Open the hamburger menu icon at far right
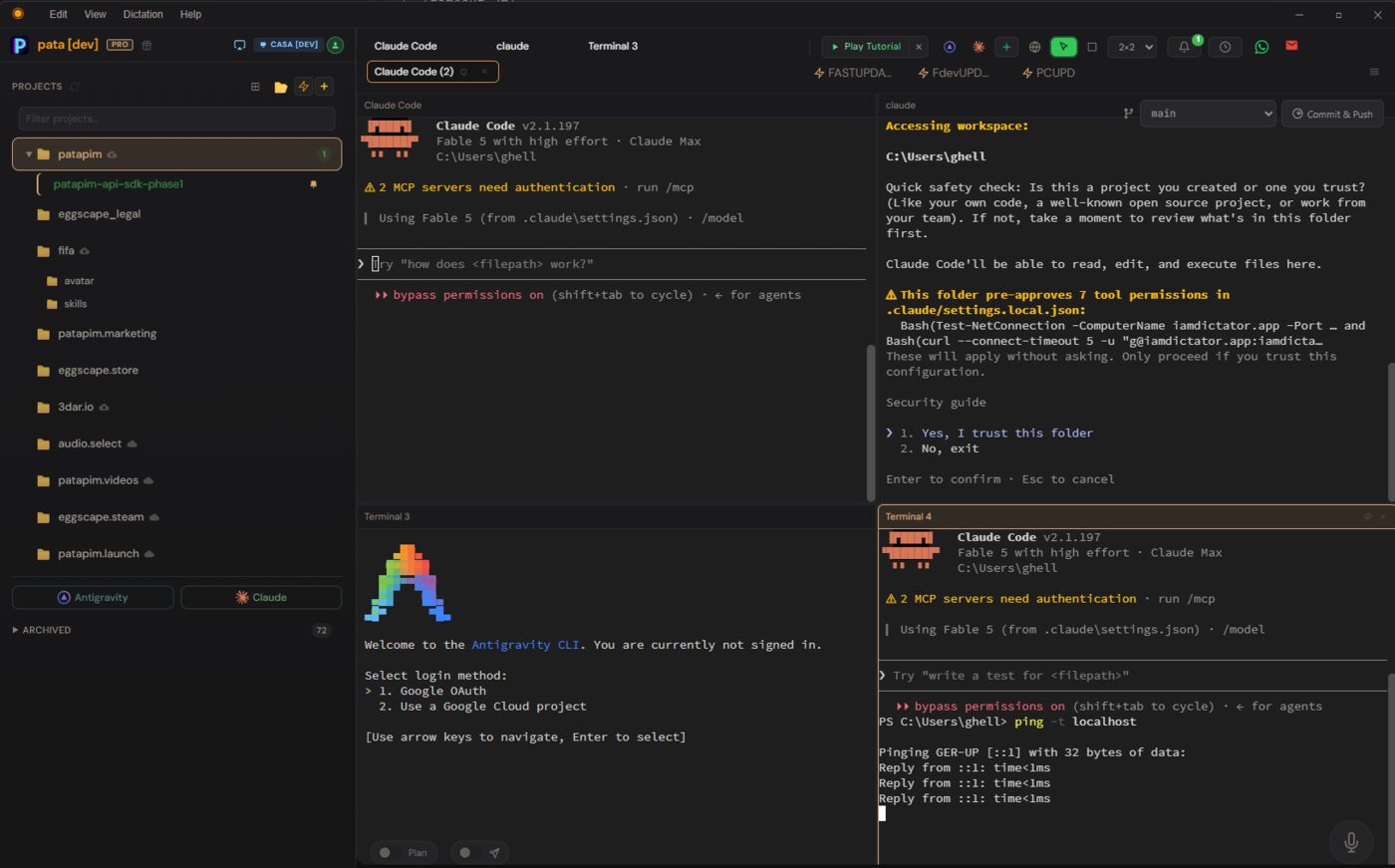 (1374, 72)
